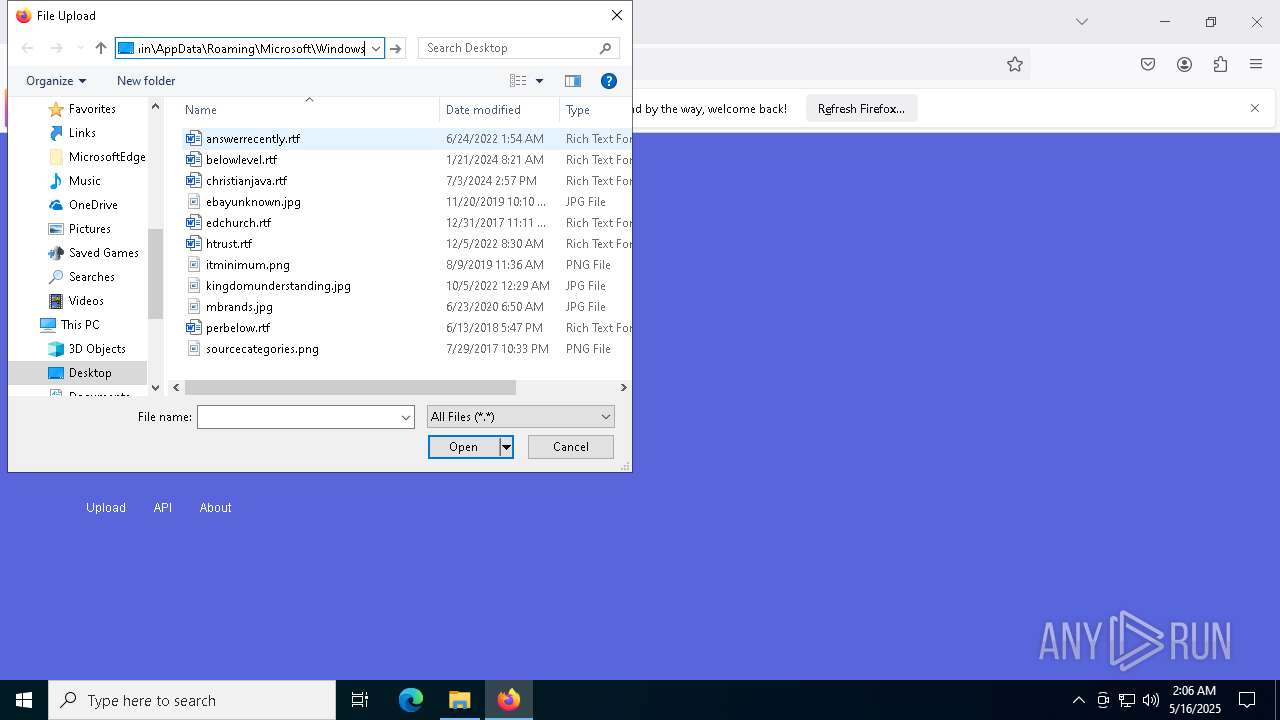Open the About link on page
This screenshot has height=720, width=1280.
pyautogui.click(x=215, y=508)
